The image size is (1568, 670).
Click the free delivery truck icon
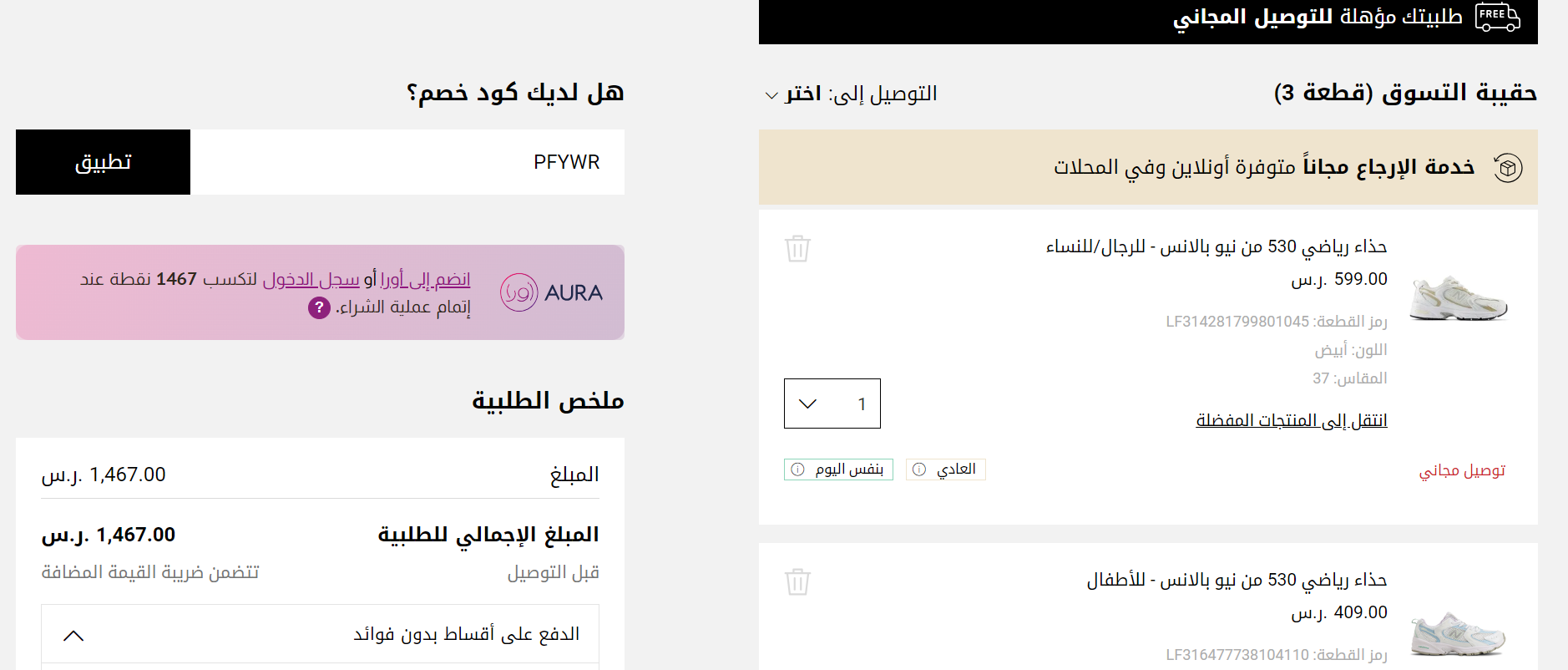pos(1498,18)
